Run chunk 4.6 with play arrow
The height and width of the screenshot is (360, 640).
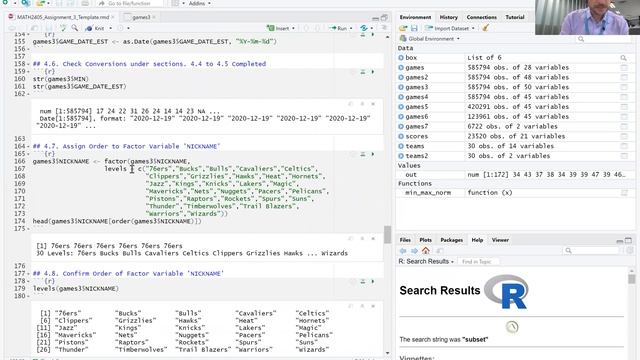(373, 72)
